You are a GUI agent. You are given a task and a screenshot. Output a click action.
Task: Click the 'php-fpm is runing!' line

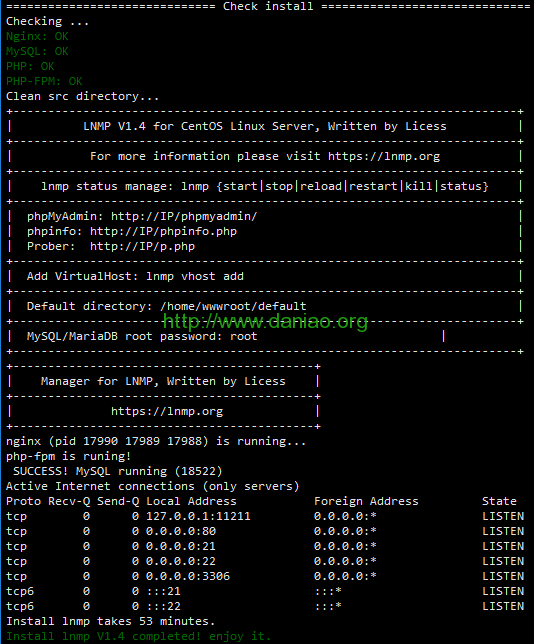pos(68,456)
